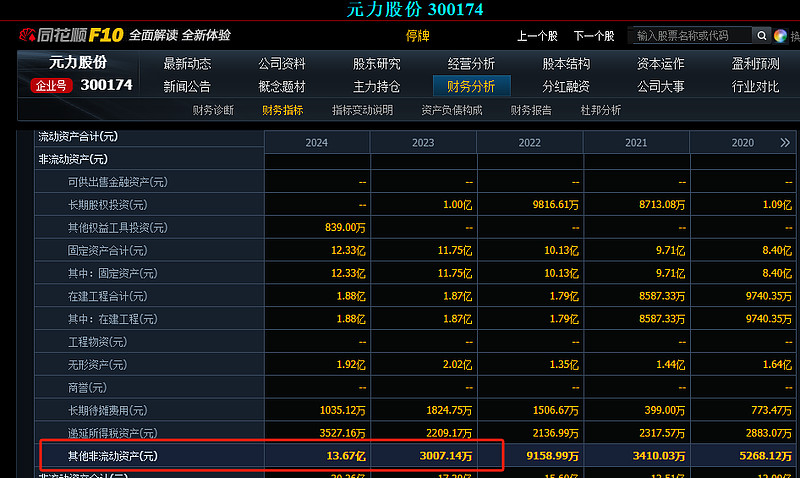Open 最新动态 tab
The width and height of the screenshot is (800, 478).
point(187,64)
